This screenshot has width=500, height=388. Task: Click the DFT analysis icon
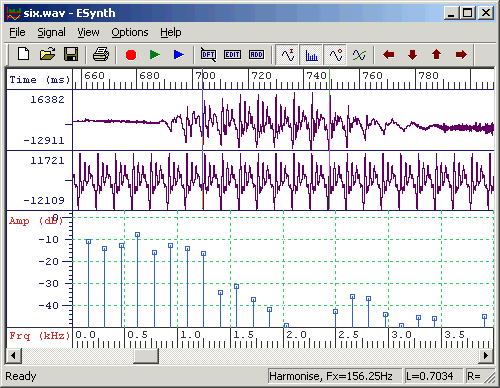[x=208, y=54]
